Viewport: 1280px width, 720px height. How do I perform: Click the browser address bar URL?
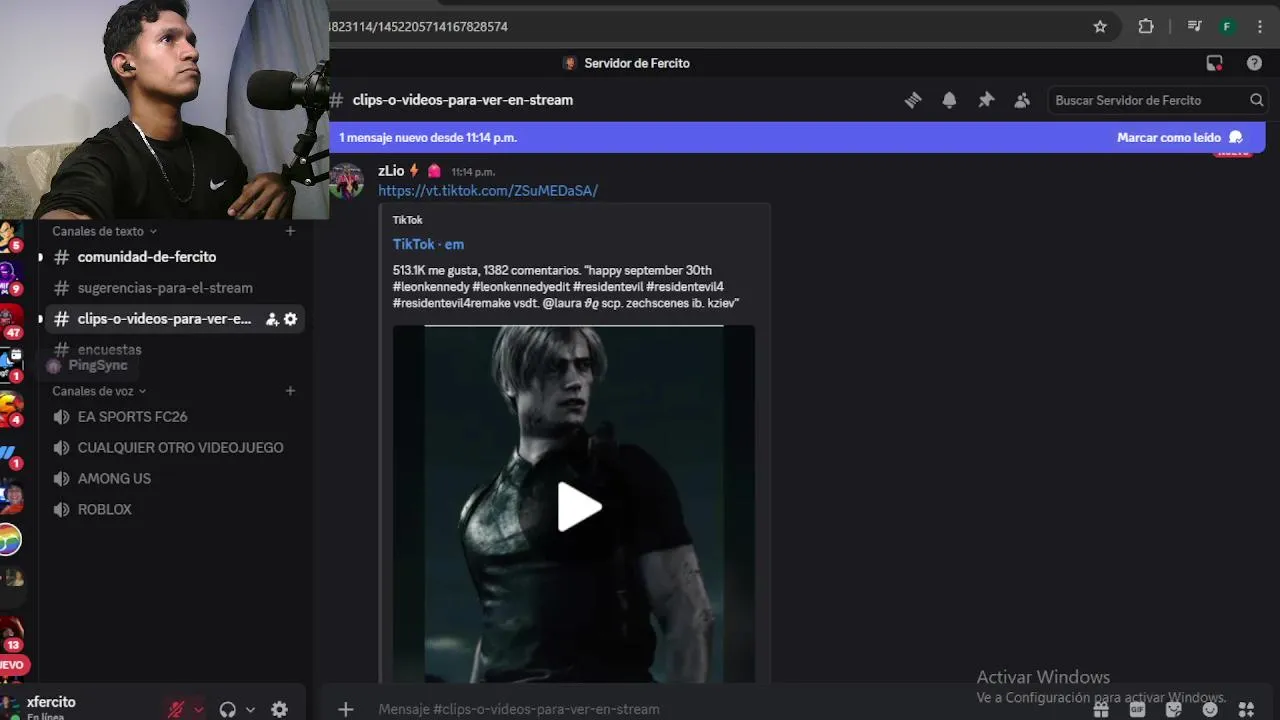(419, 27)
